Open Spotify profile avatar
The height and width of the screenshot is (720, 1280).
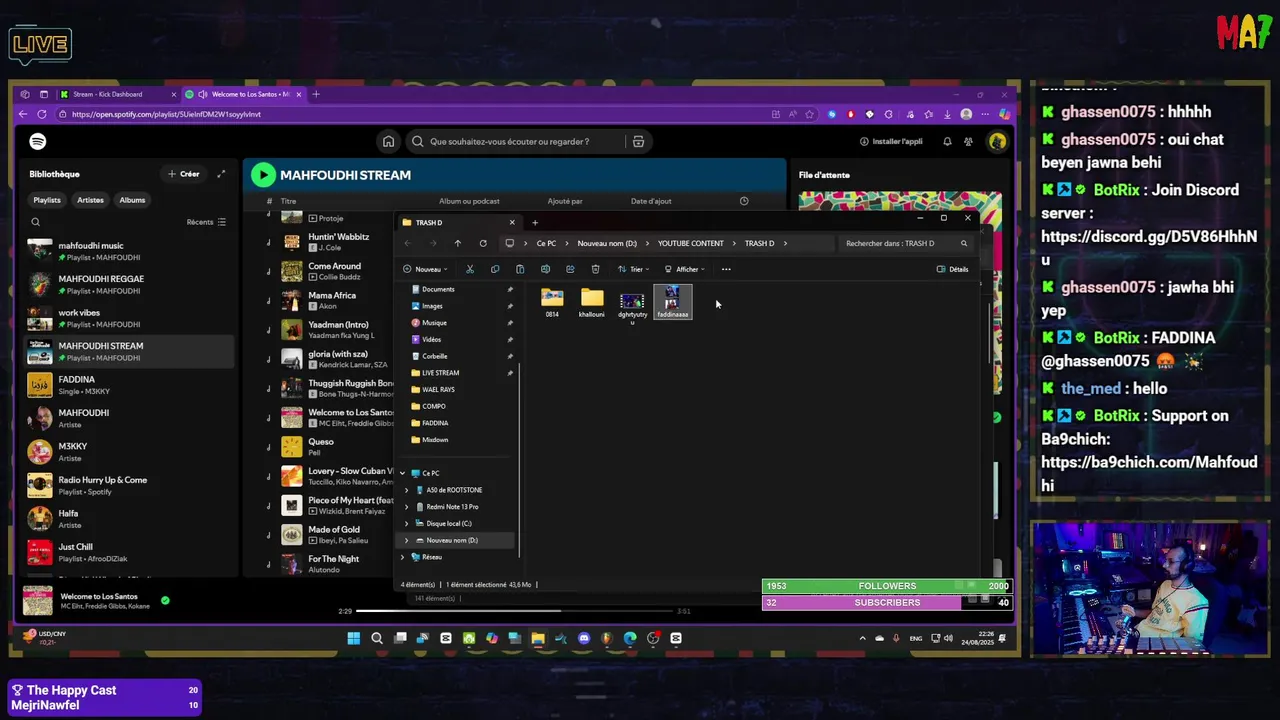click(997, 141)
